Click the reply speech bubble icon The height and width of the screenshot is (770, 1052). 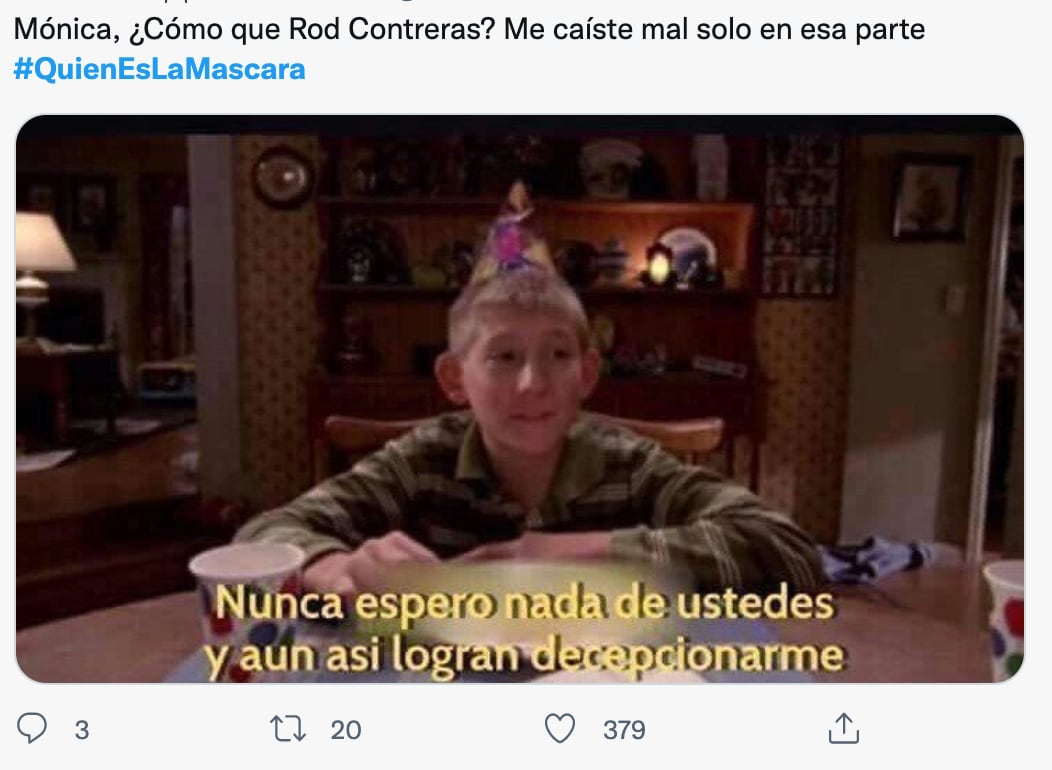tap(32, 728)
